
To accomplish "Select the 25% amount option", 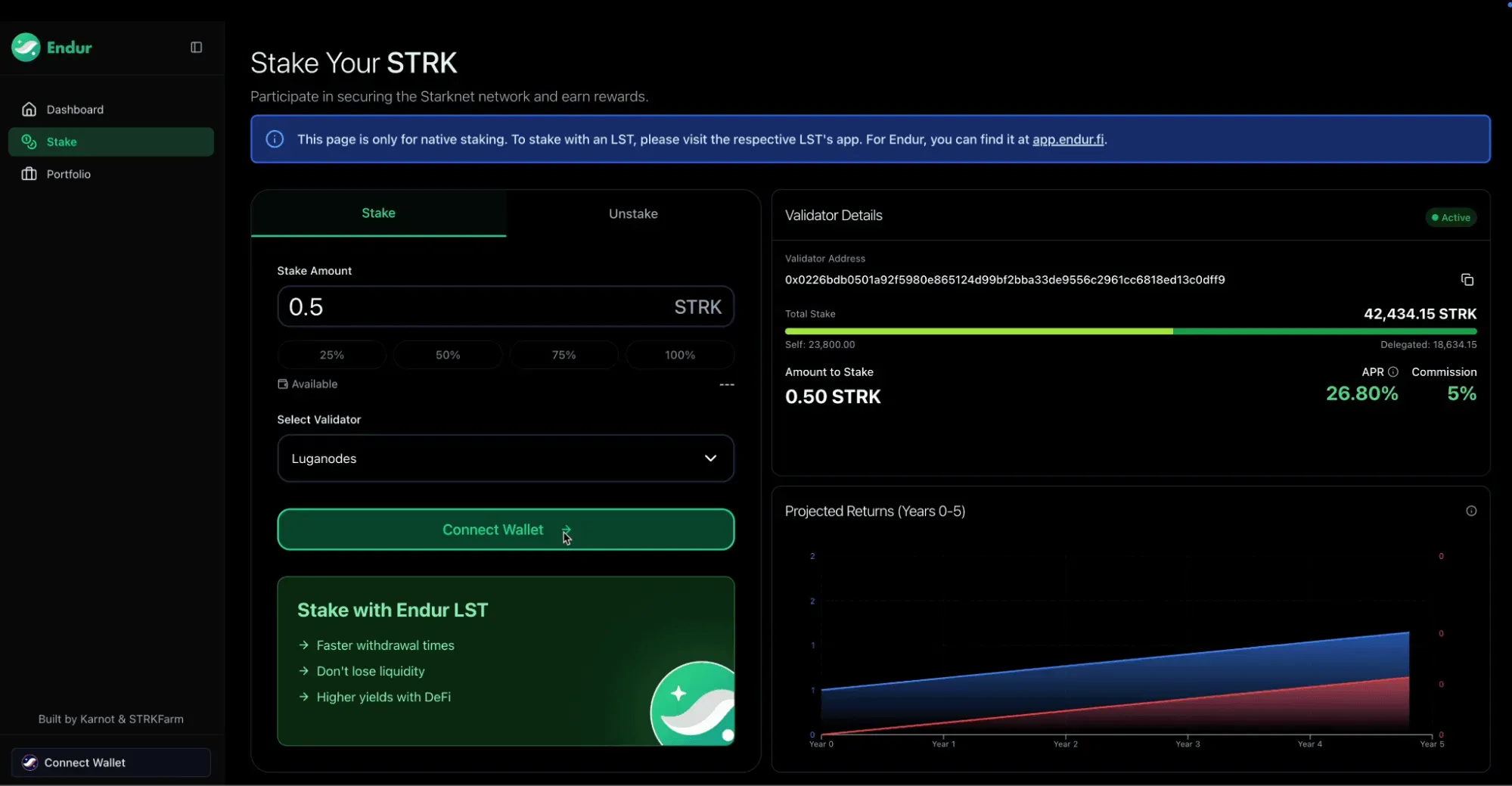I will point(332,355).
